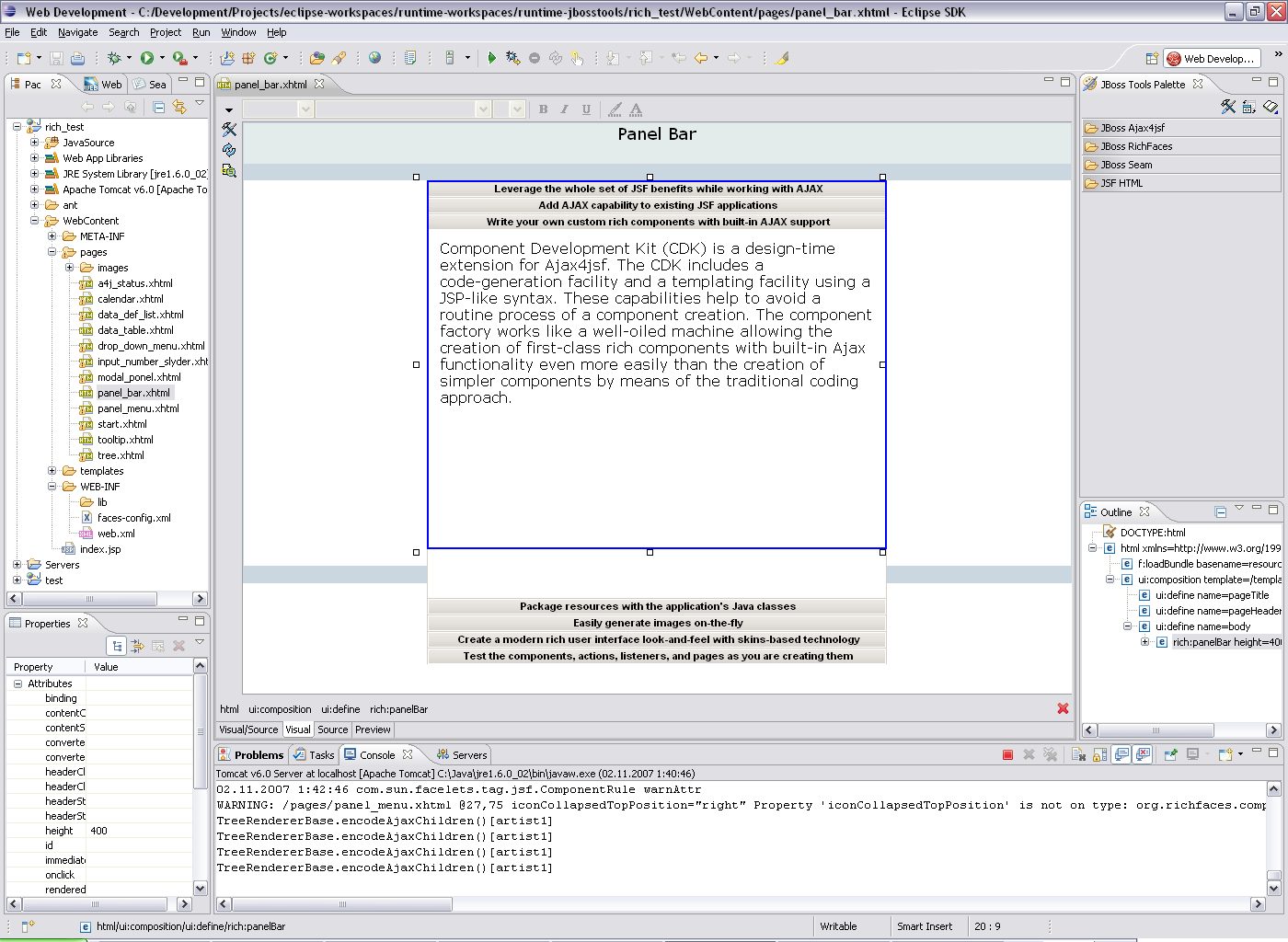Click Collapse All in Package Explorer toolbar
The image size is (1288, 942).
(158, 107)
